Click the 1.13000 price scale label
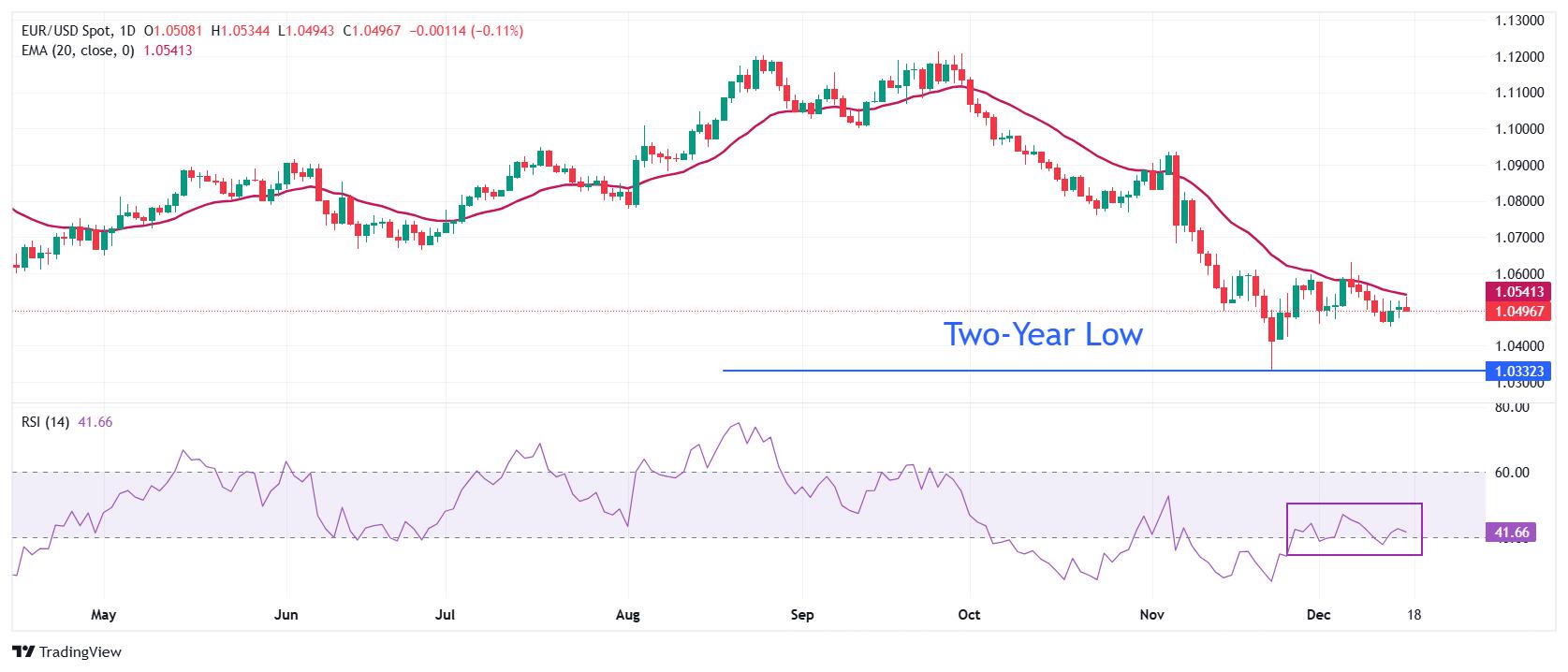The width and height of the screenshot is (1568, 672). (1519, 21)
